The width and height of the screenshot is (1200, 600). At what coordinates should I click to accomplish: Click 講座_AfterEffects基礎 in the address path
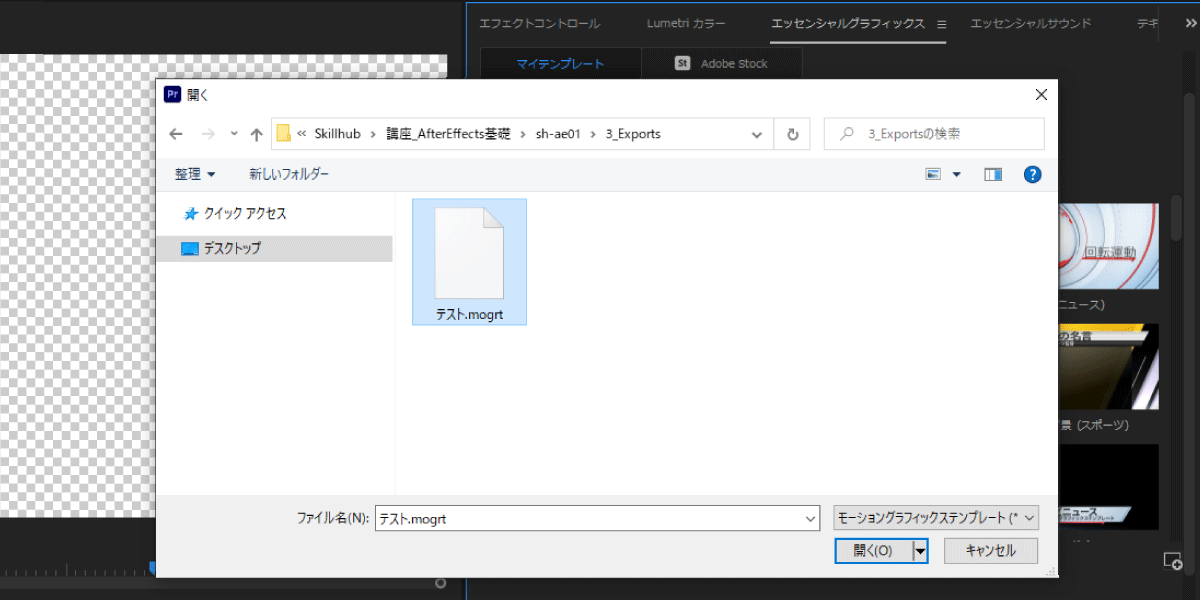(x=447, y=134)
